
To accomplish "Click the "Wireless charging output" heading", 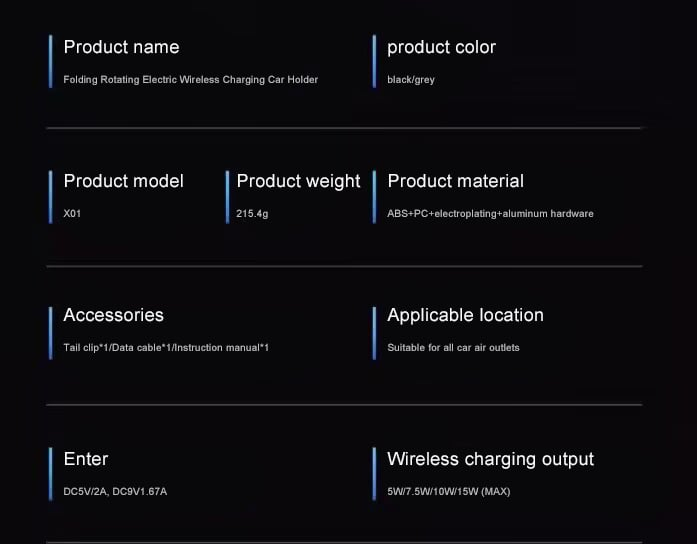I will pyautogui.click(x=490, y=459).
